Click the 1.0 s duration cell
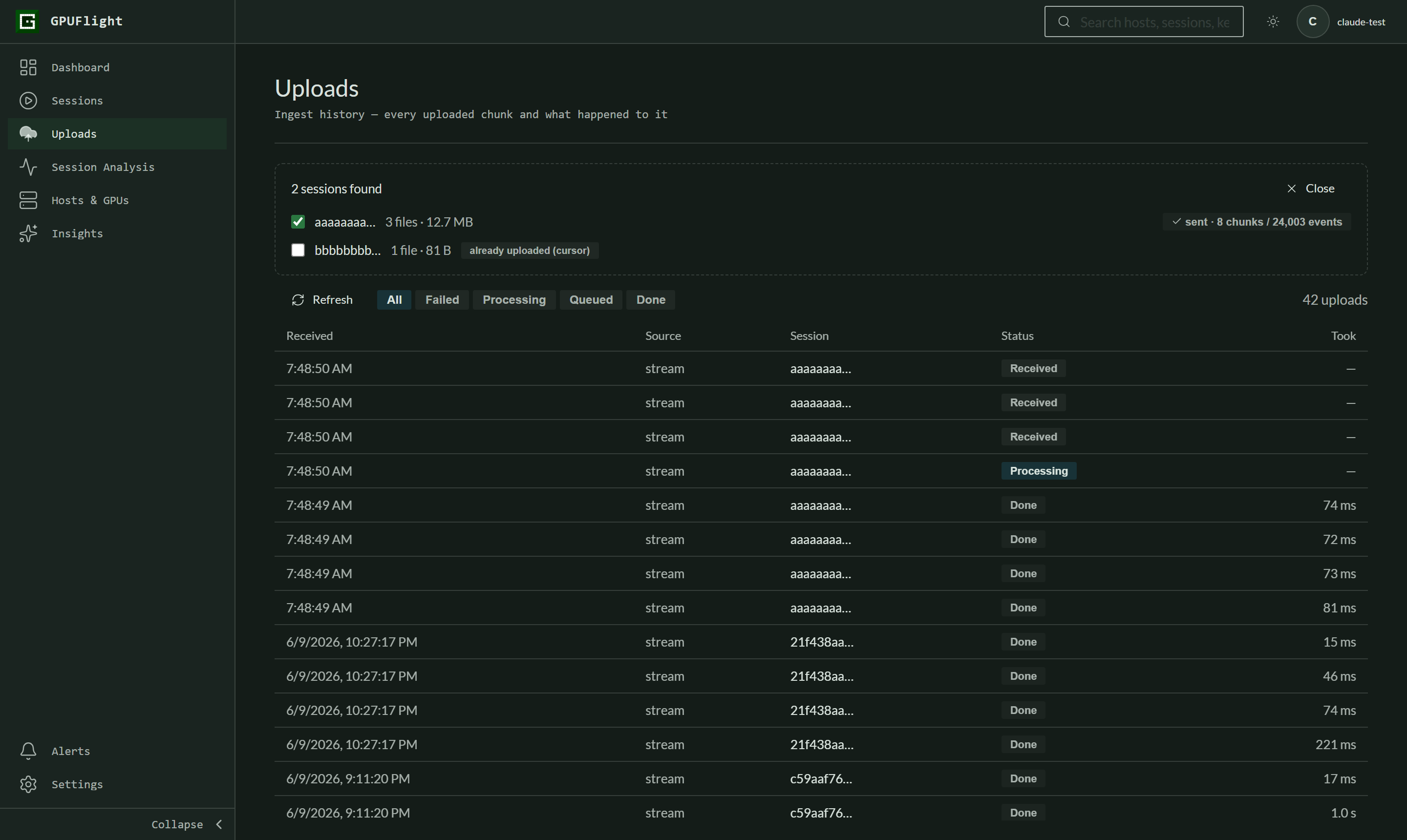 (x=1343, y=813)
